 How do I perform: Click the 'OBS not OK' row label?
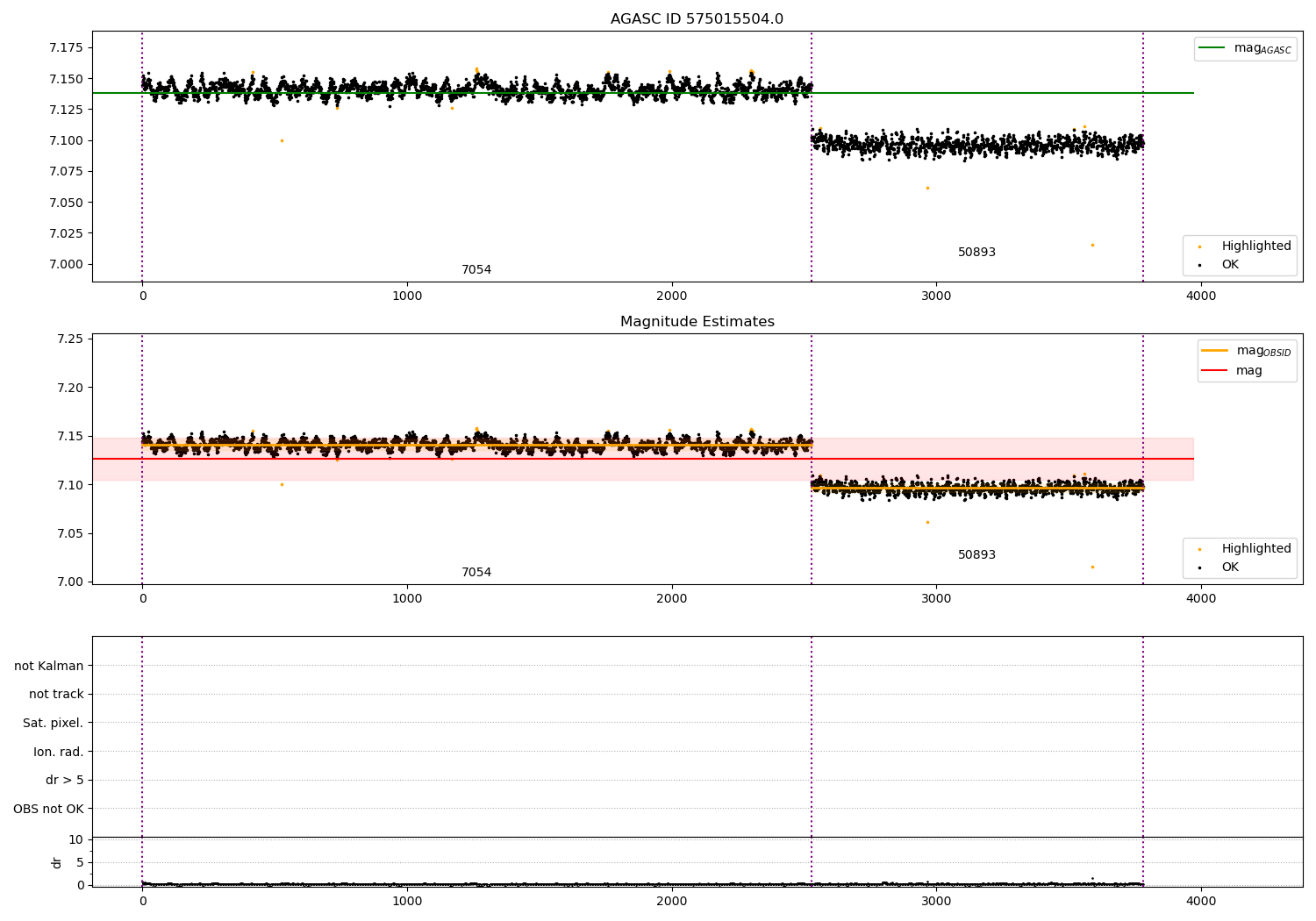(48, 809)
